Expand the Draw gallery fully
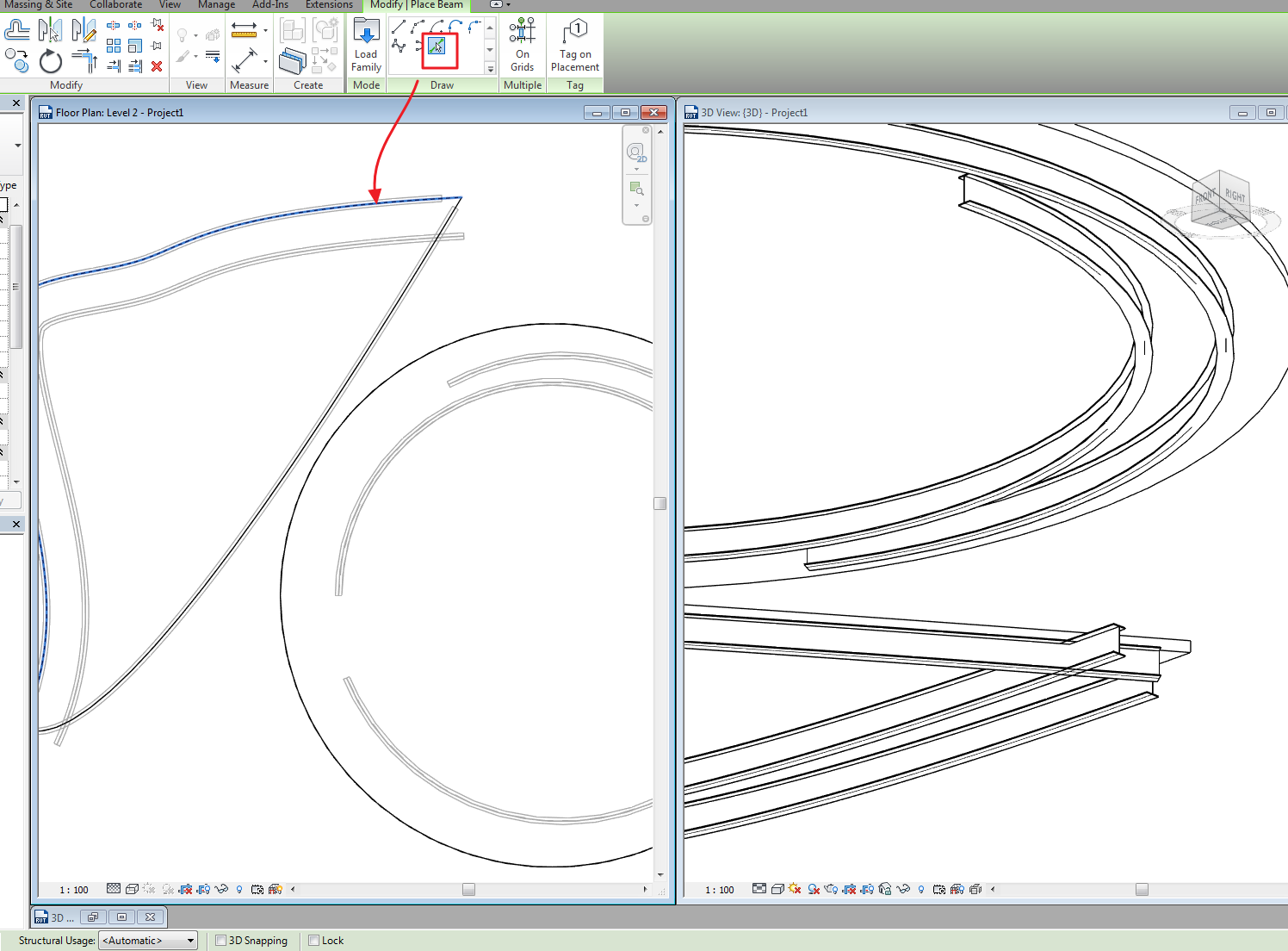This screenshot has height=951, width=1288. [x=490, y=69]
